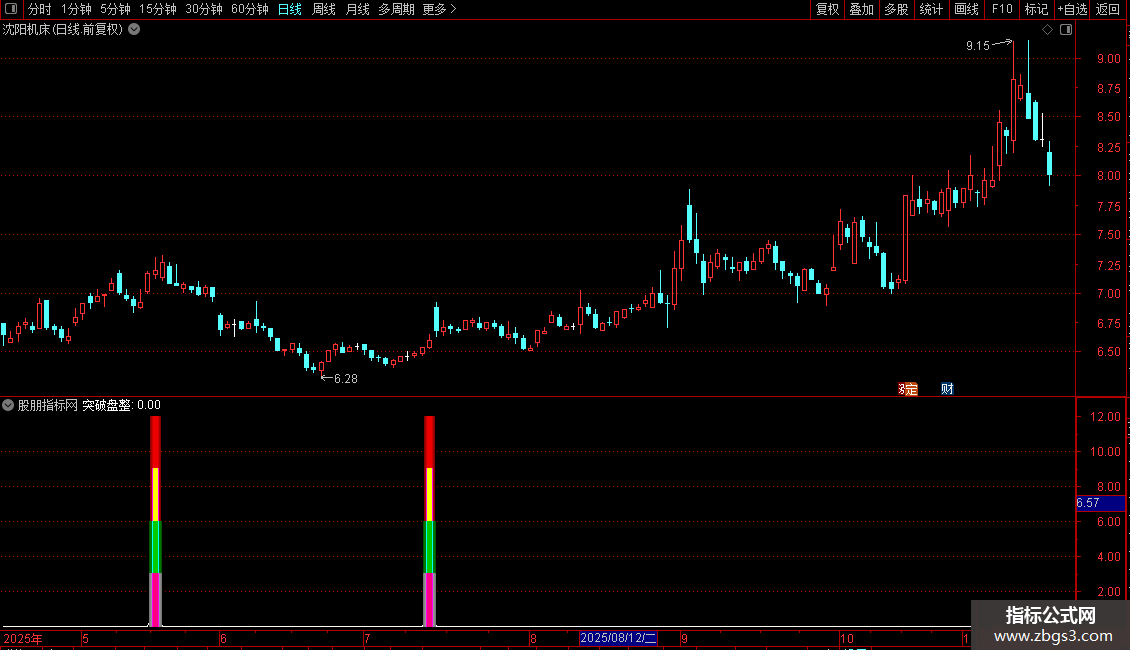Click the 复权 adjustment button
The width and height of the screenshot is (1130, 650).
(x=827, y=9)
